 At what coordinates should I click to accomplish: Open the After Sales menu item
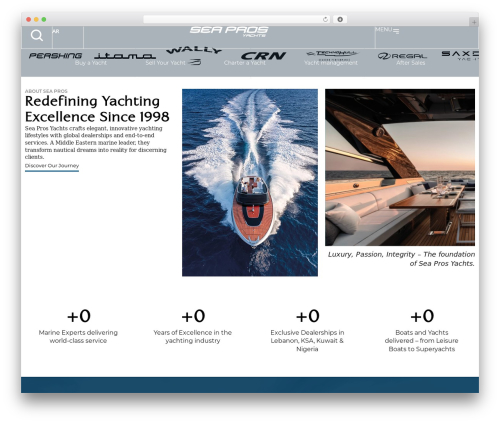tap(411, 63)
